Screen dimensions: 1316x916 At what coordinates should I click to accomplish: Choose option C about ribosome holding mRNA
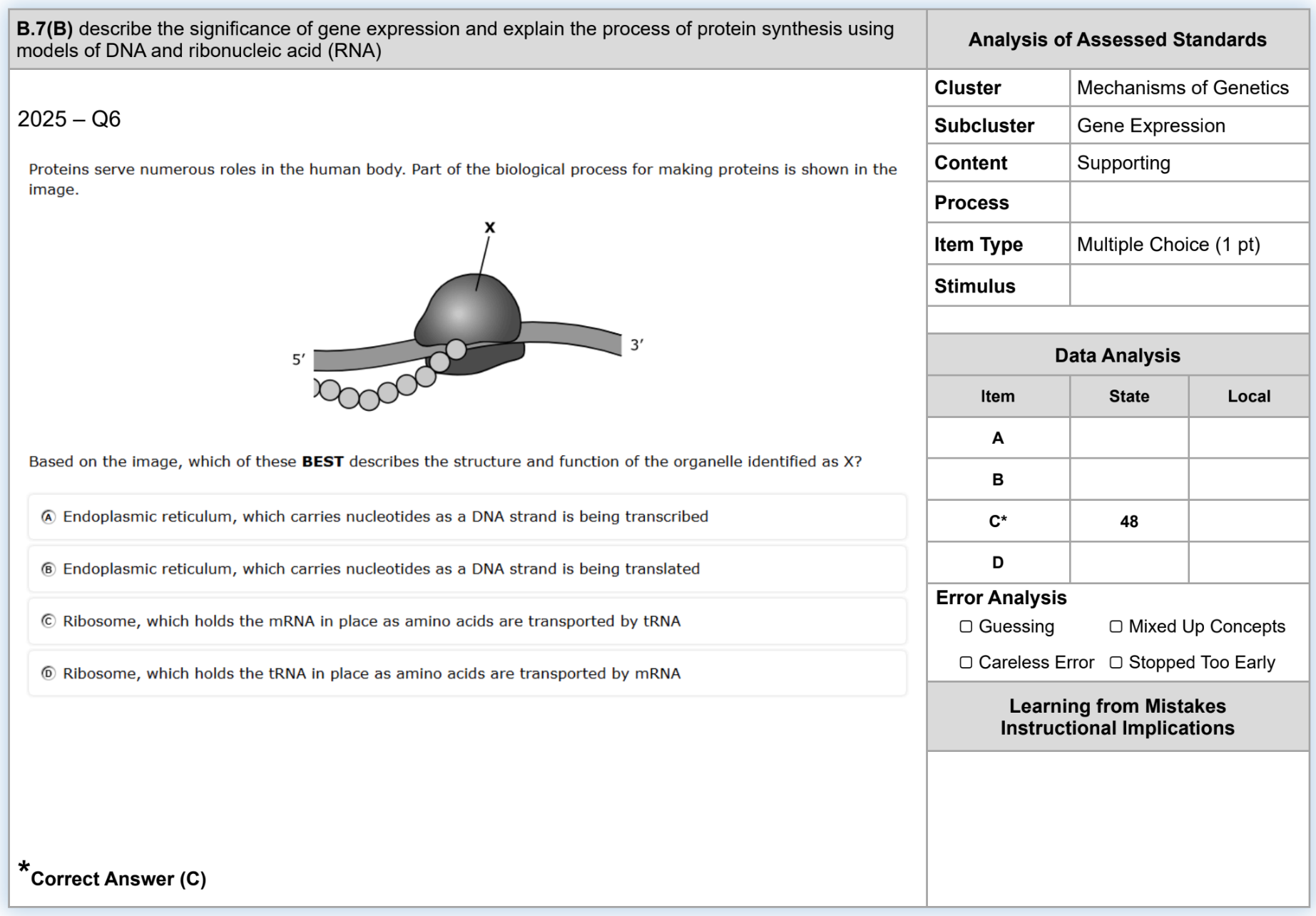point(467,621)
